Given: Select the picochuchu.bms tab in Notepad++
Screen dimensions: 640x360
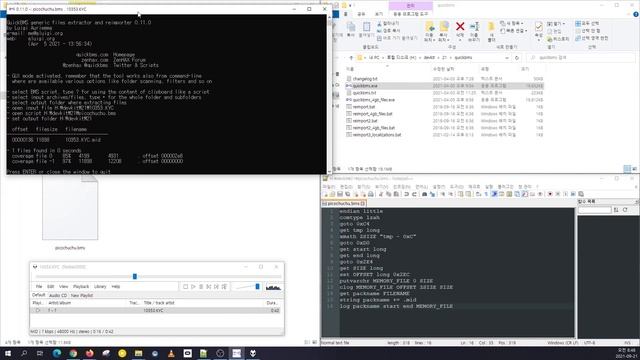Looking at the screenshot, I should [344, 203].
